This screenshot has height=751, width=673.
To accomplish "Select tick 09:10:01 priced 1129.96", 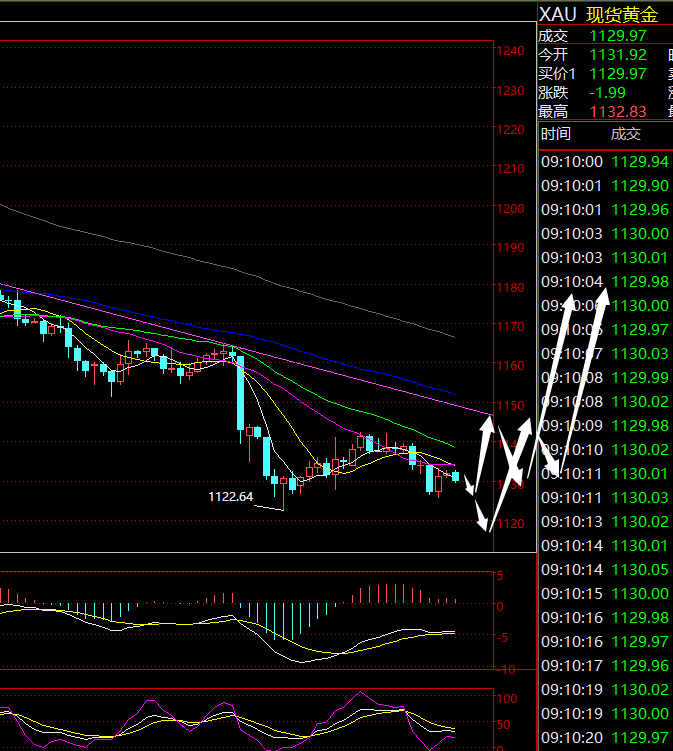I will pyautogui.click(x=605, y=210).
